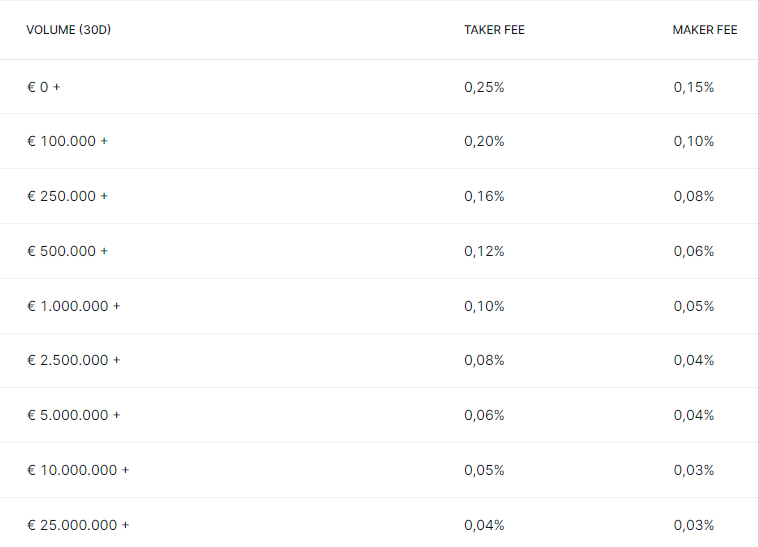Select the € 0 + volume tier
Screen dimensions: 758x547
click(44, 87)
